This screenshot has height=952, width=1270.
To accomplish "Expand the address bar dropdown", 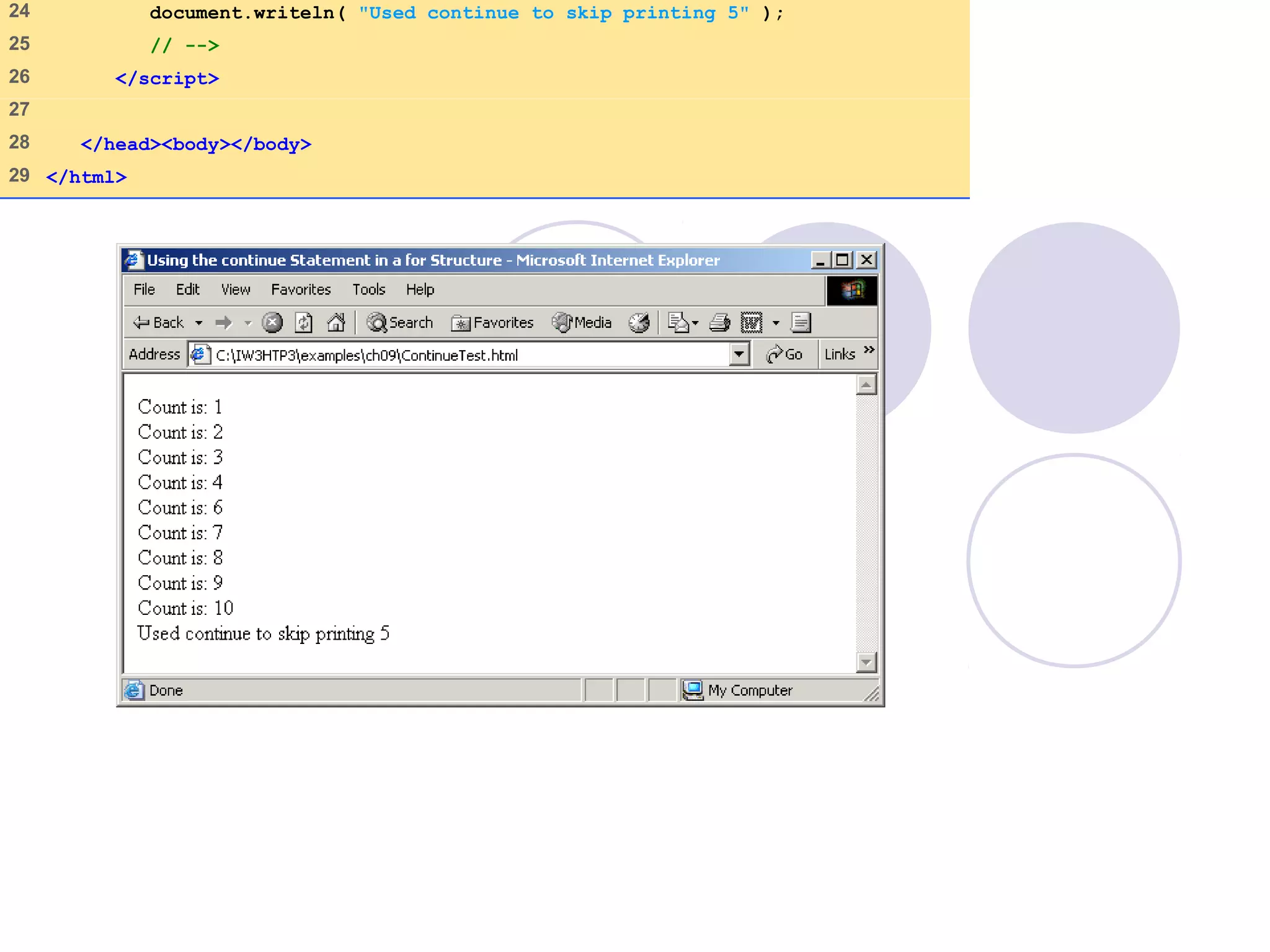I will point(739,355).
